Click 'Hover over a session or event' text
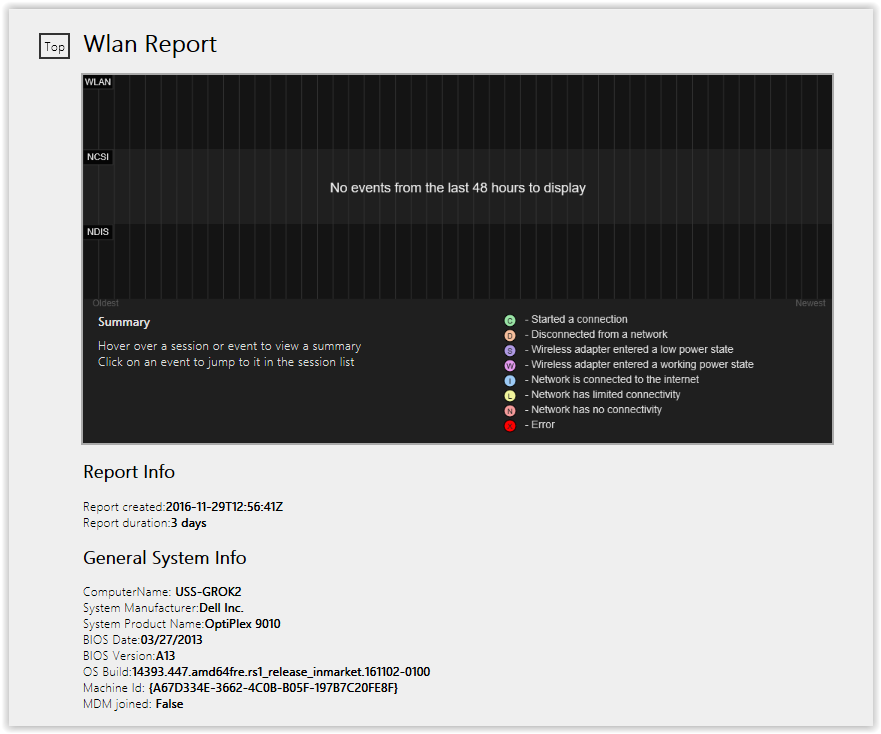Image resolution: width=881 pixels, height=734 pixels. tap(229, 346)
